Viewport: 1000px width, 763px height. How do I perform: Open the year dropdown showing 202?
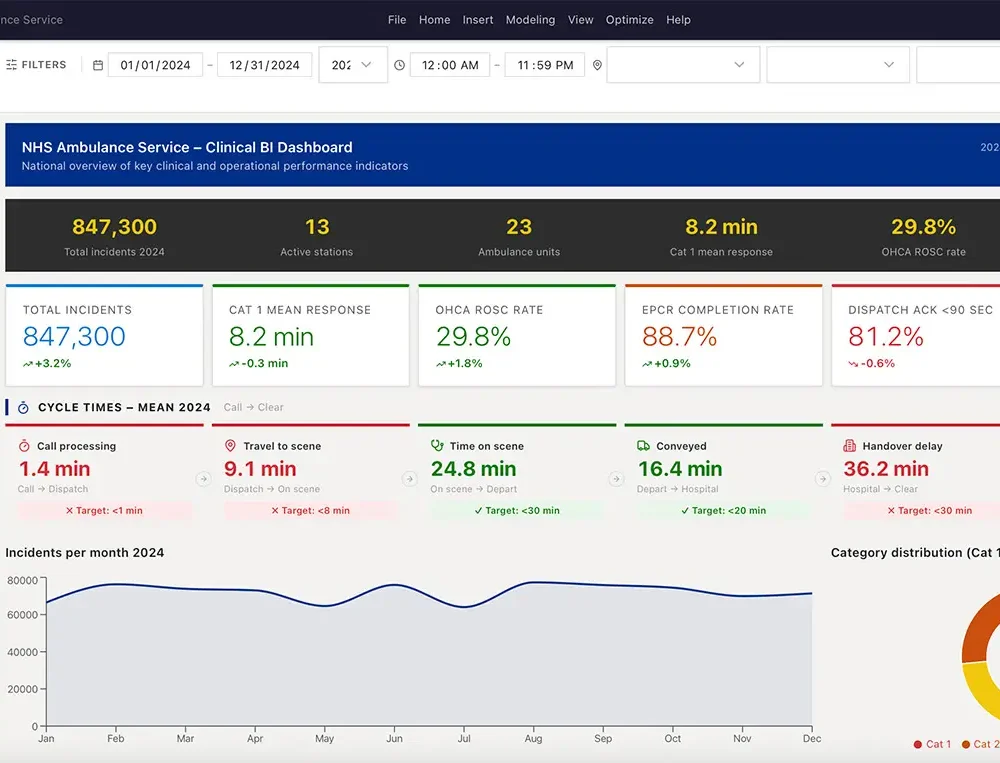point(353,64)
